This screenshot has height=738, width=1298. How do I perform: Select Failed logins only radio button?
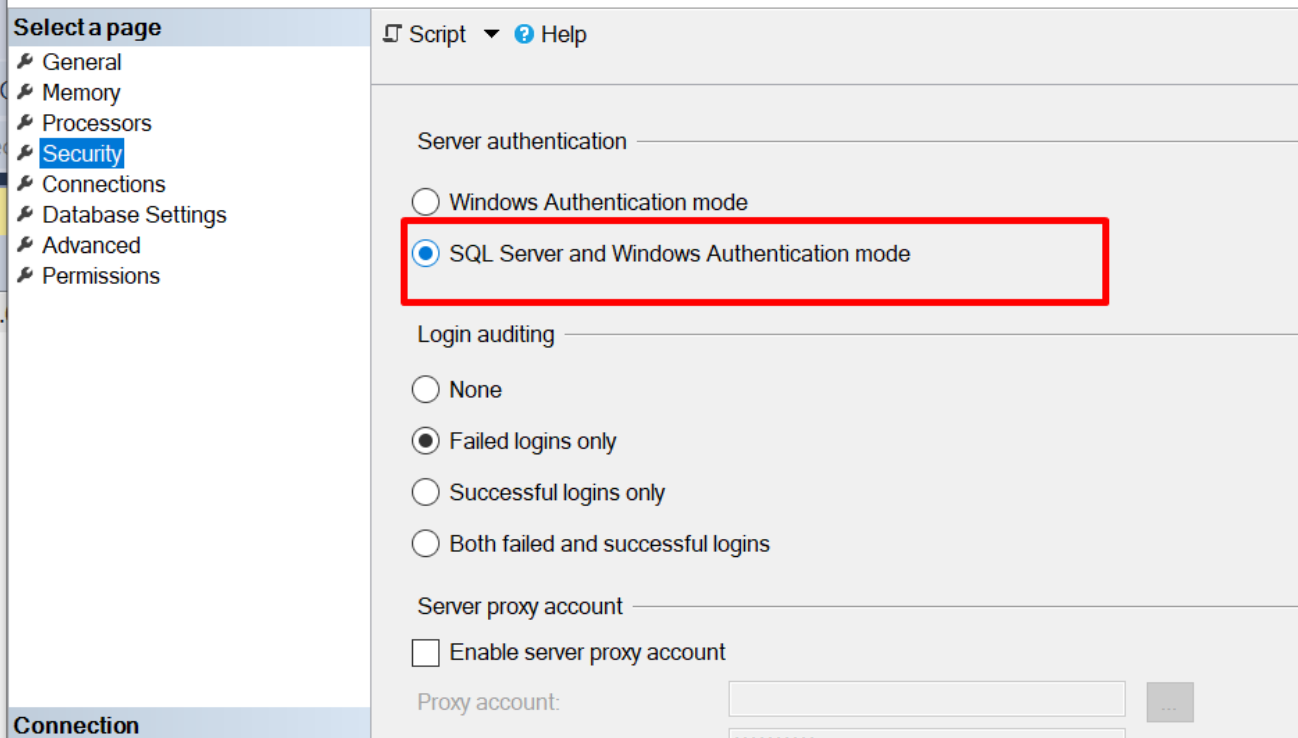pyautogui.click(x=426, y=441)
